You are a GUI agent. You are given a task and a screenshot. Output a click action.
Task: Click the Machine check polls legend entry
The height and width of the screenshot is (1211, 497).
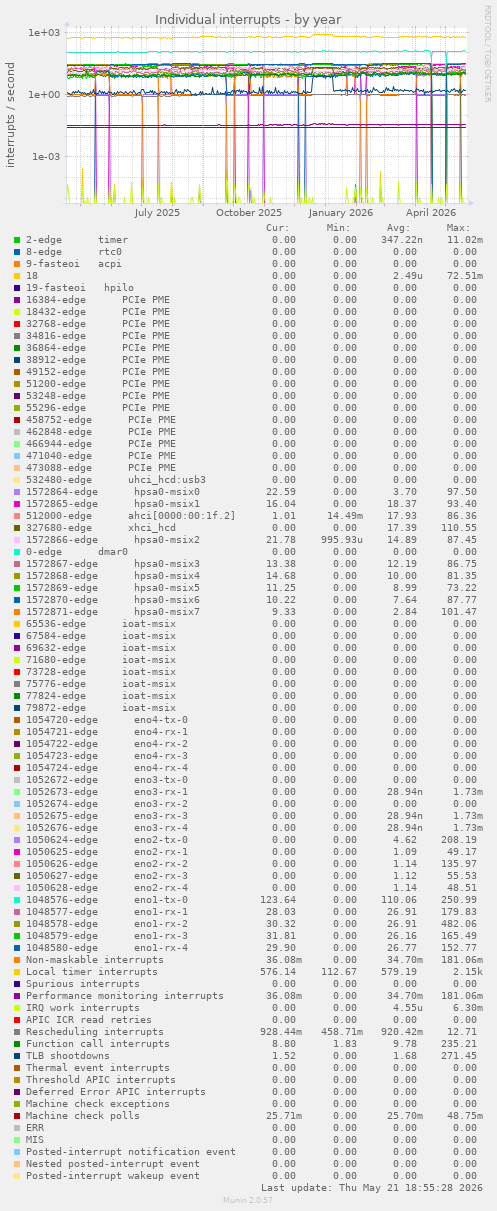pos(83,1116)
